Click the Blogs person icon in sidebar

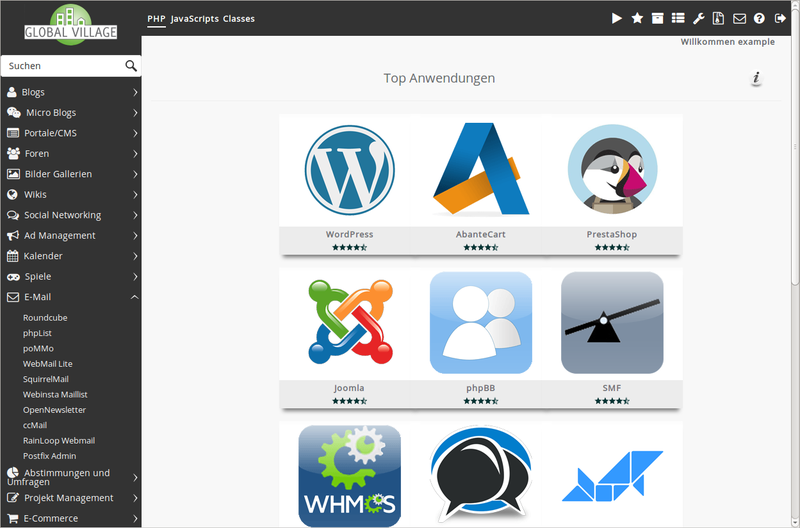tap(12, 92)
